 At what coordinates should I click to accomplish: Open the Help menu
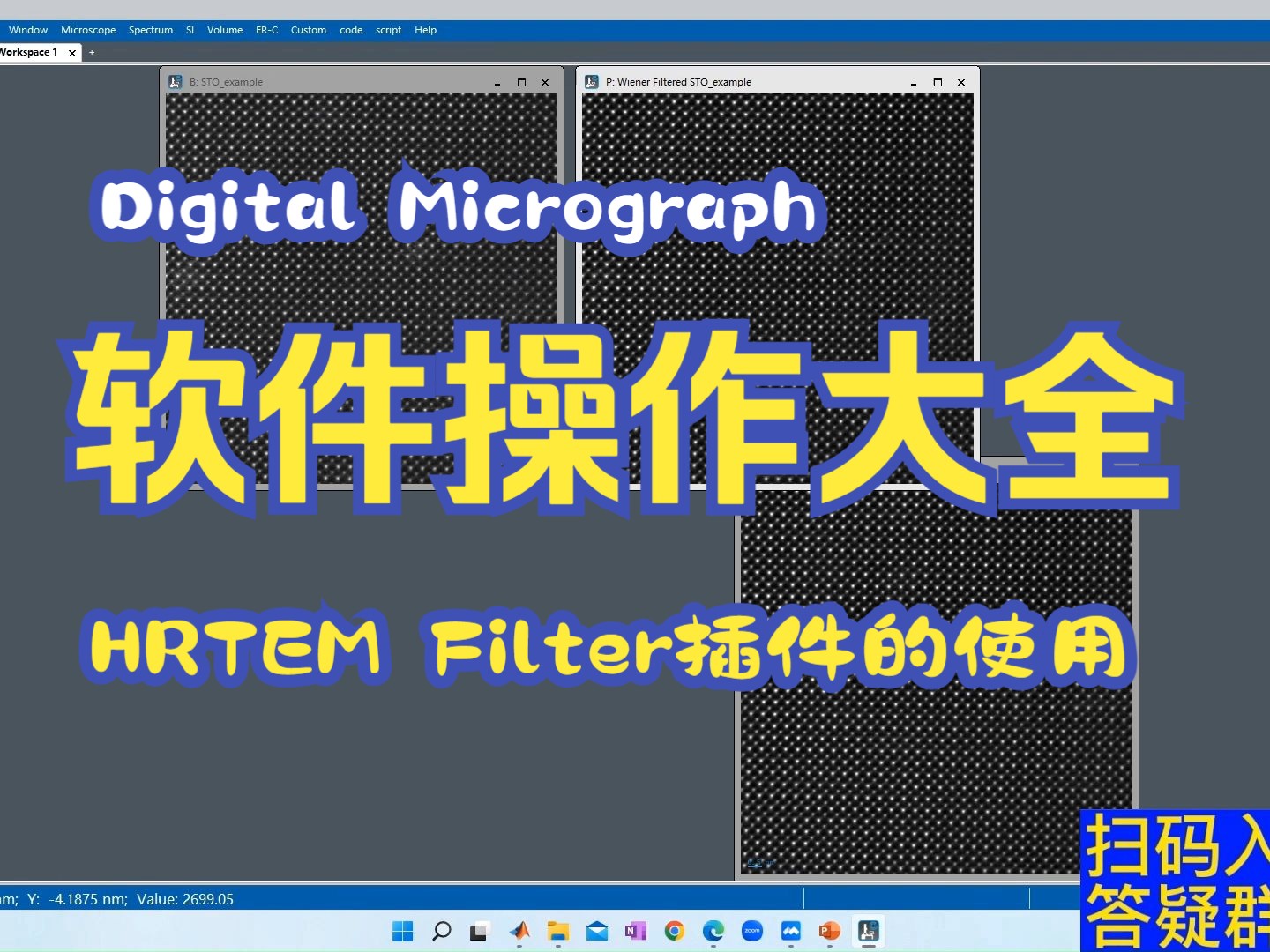[425, 30]
